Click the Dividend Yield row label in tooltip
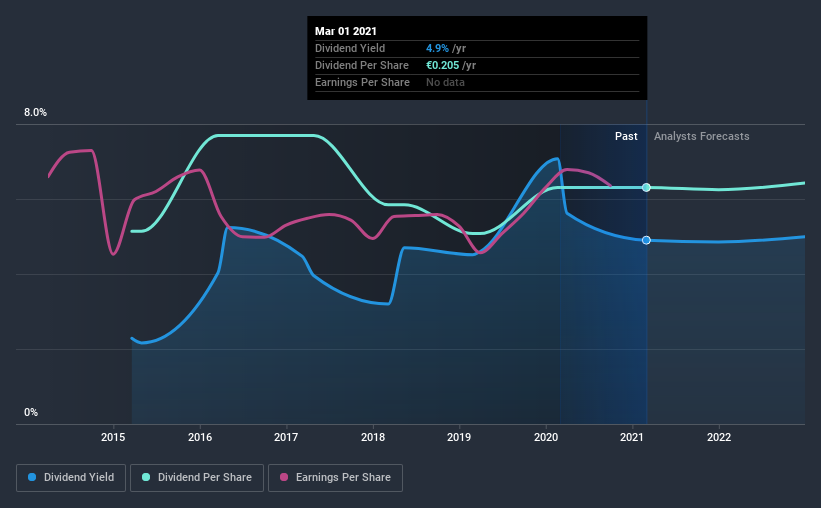The width and height of the screenshot is (821, 508). click(x=350, y=48)
